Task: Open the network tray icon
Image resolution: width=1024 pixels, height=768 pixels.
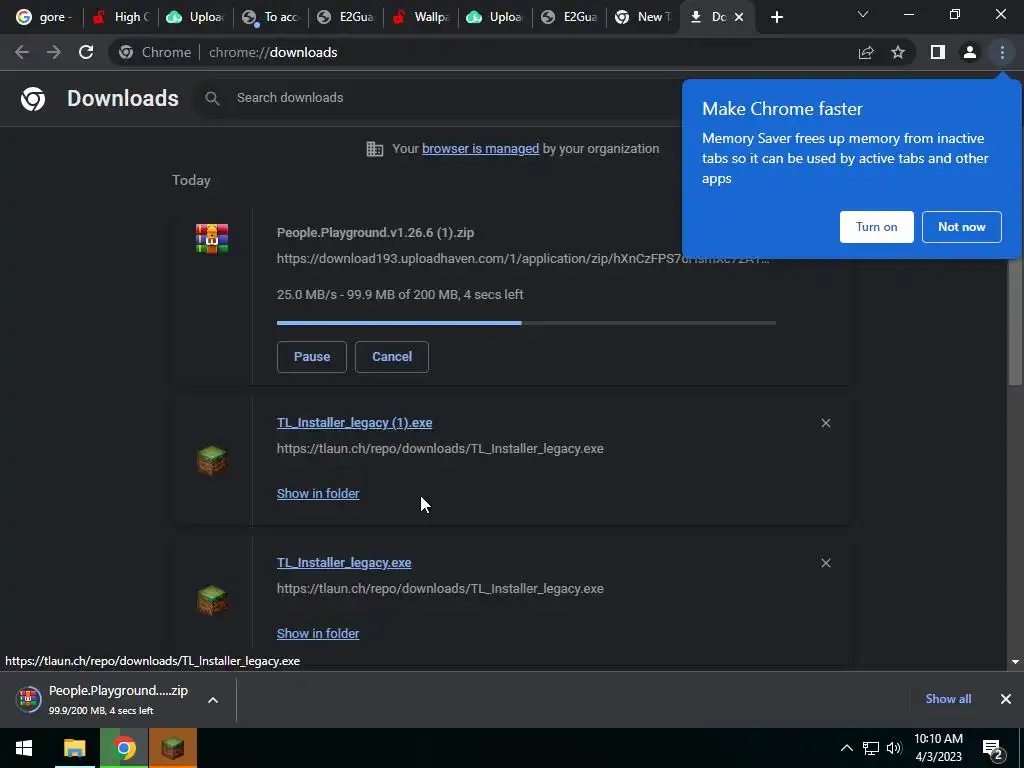Action: coord(871,748)
